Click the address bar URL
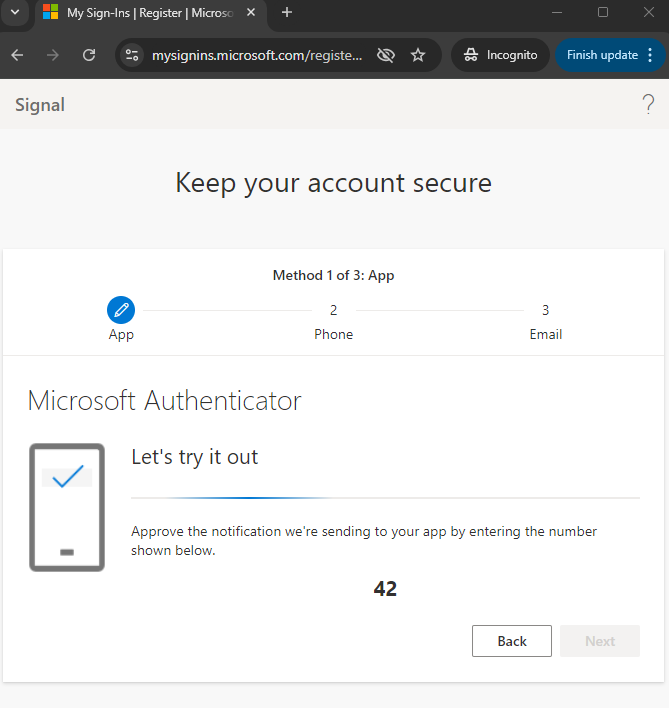 pos(257,55)
